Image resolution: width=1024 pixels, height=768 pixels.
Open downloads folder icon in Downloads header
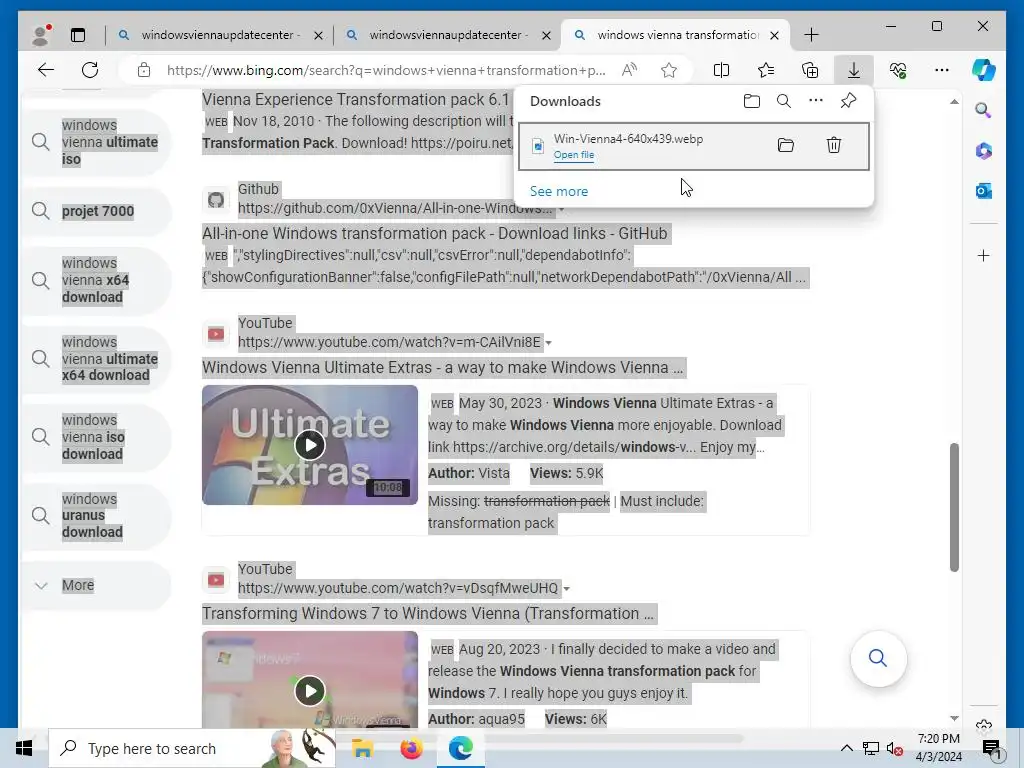tap(752, 101)
